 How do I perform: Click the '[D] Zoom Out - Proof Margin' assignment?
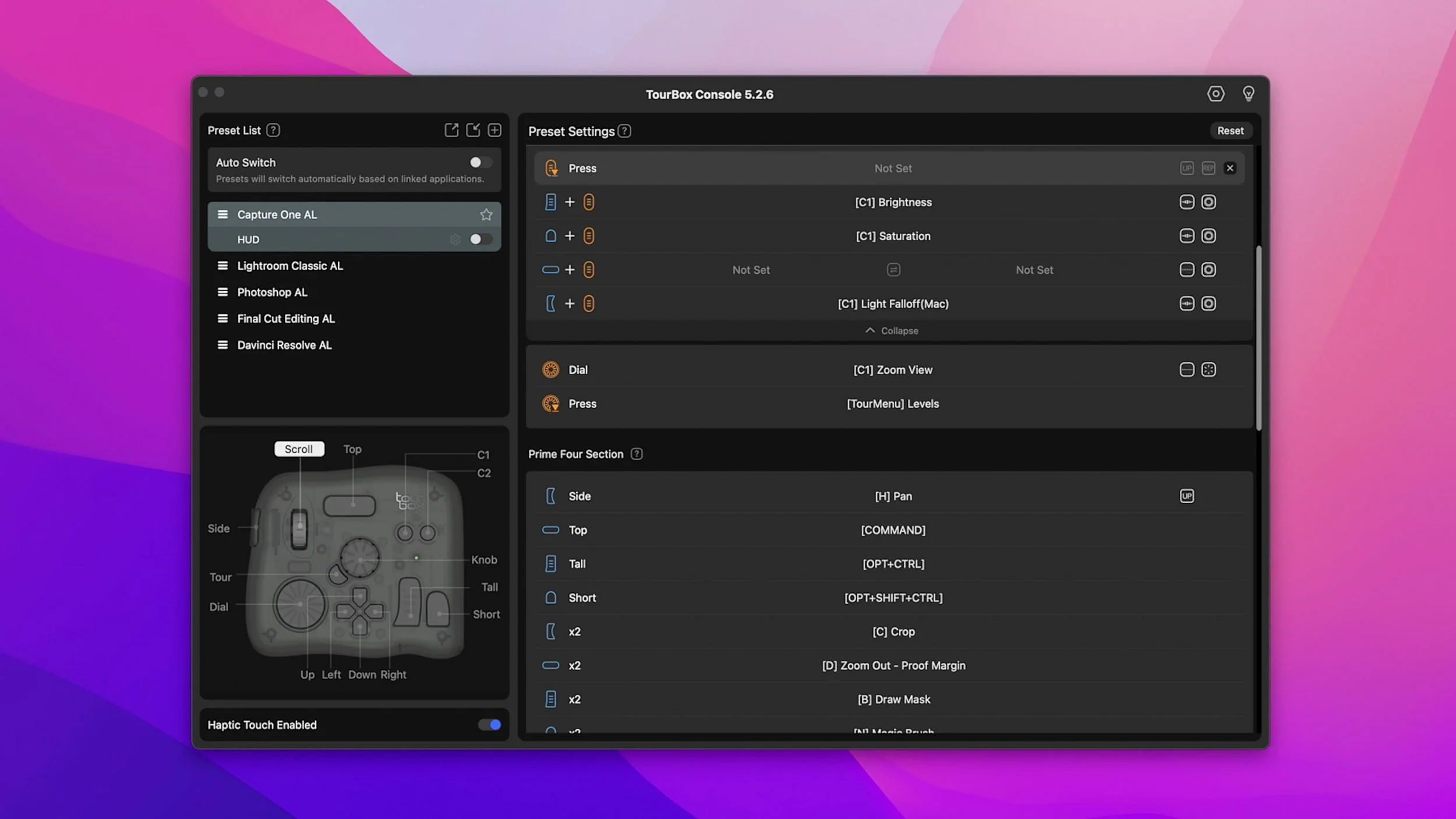[x=893, y=665]
